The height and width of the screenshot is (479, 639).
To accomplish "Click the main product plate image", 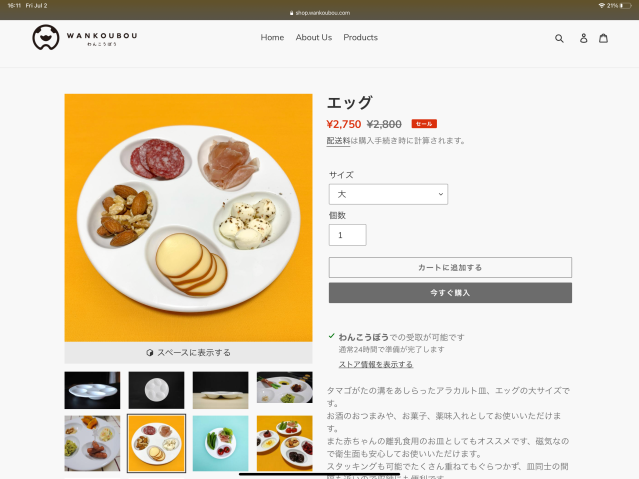I will coord(188,217).
